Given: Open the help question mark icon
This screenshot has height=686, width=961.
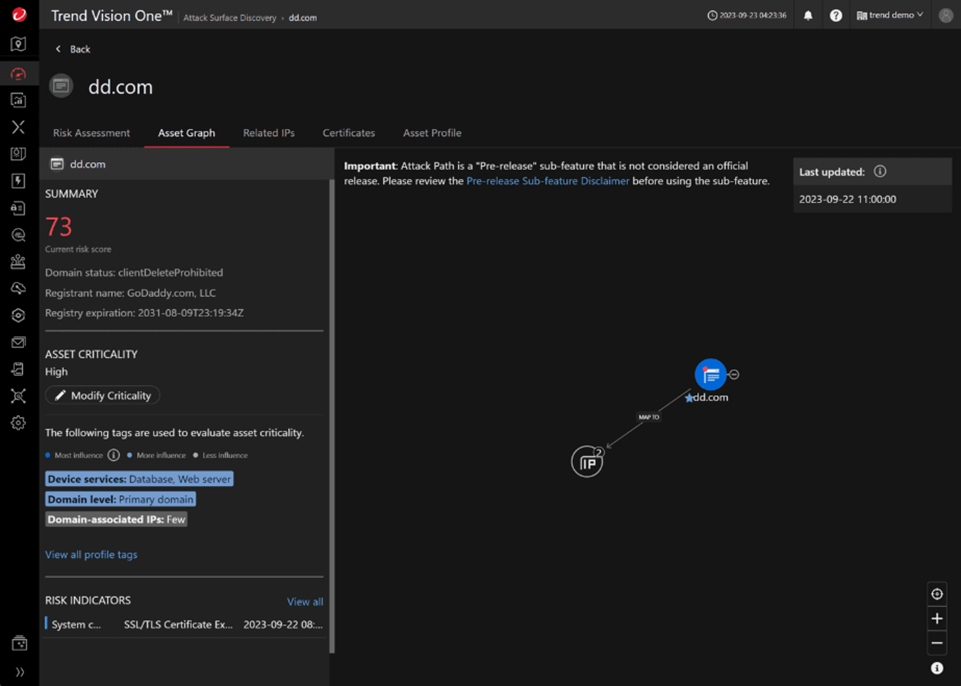Looking at the screenshot, I should click(835, 15).
